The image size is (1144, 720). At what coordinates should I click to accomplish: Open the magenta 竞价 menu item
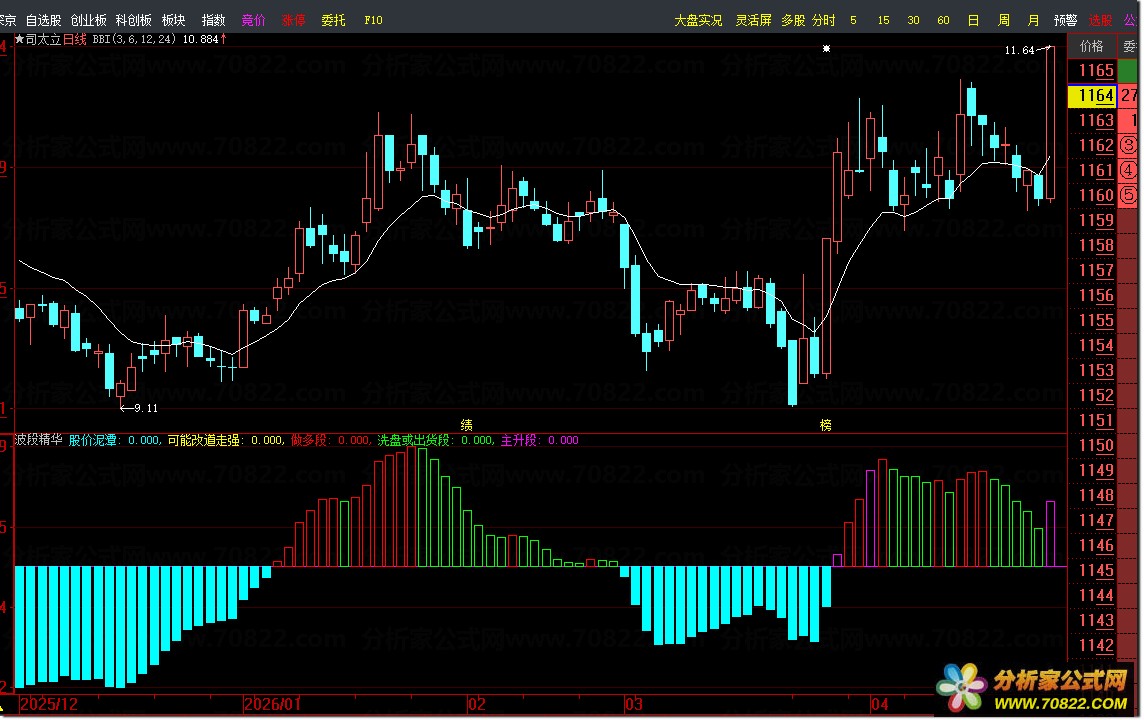pyautogui.click(x=254, y=20)
